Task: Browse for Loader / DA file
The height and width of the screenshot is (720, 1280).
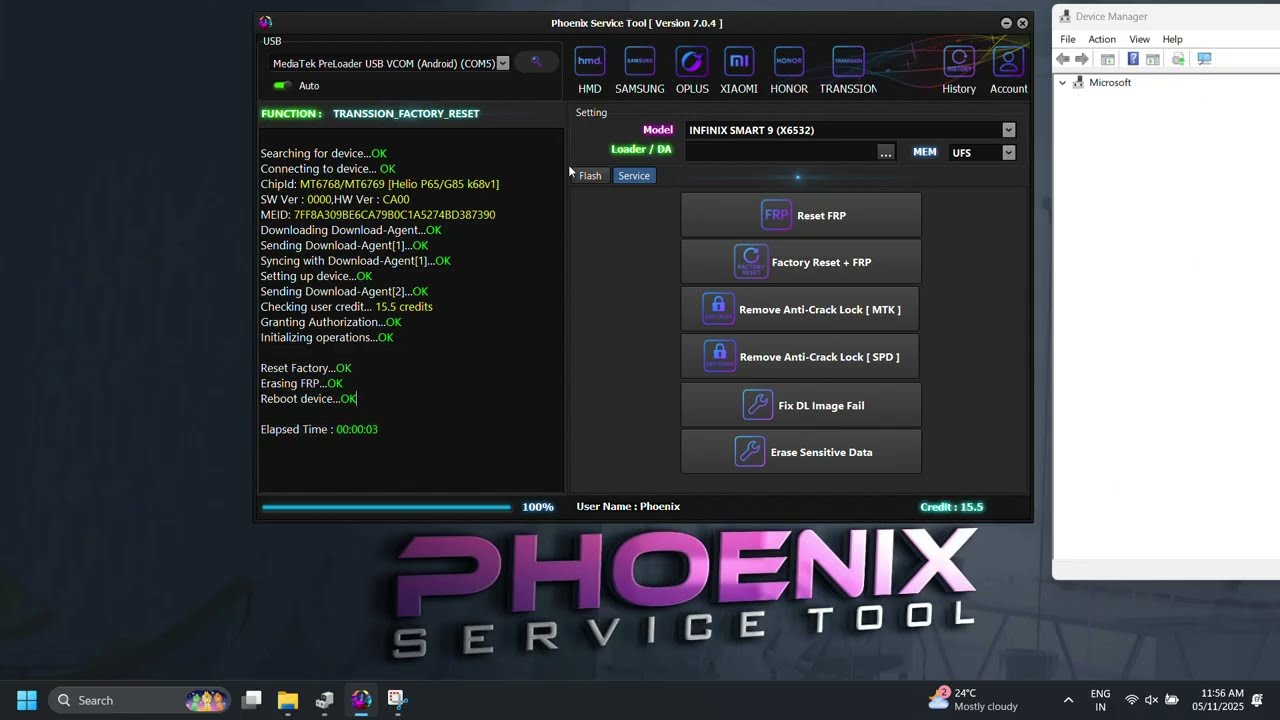Action: tap(886, 152)
